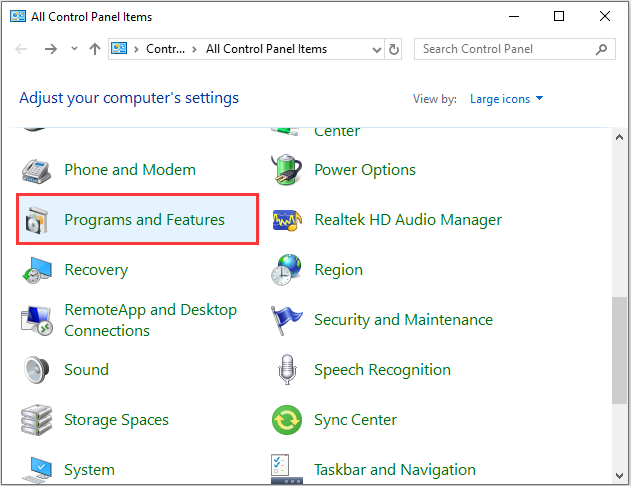Open the Recovery link
The image size is (631, 486).
pos(96,270)
